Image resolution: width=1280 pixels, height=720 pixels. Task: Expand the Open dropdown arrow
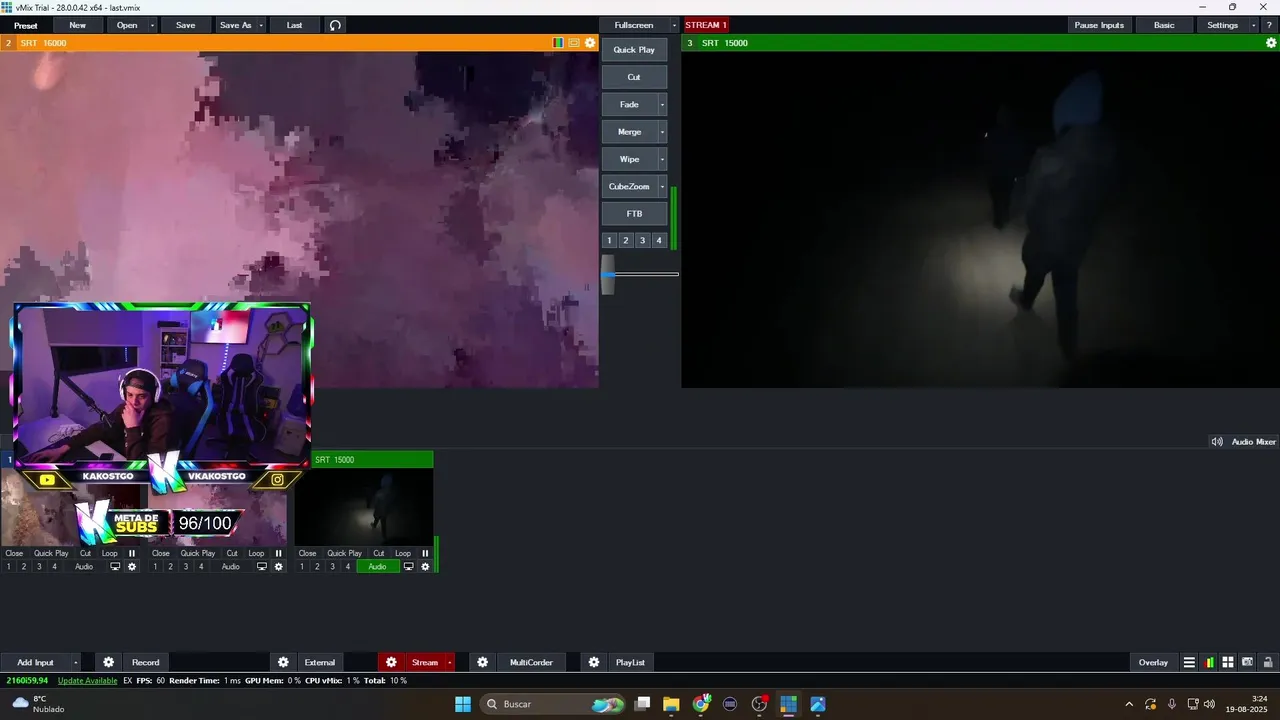point(153,25)
